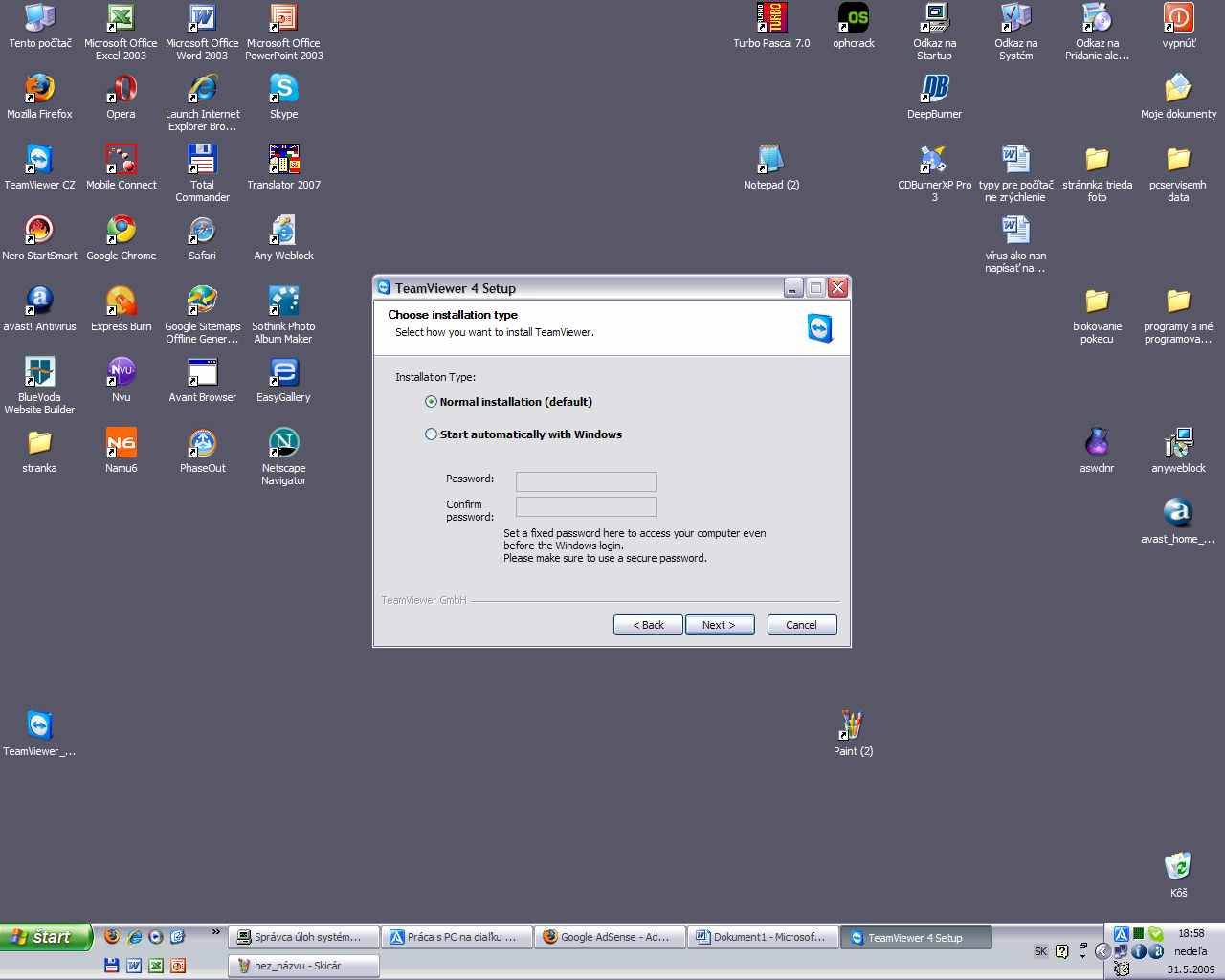Open Safari desktop shortcut
The width and height of the screenshot is (1225, 980).
point(202,231)
